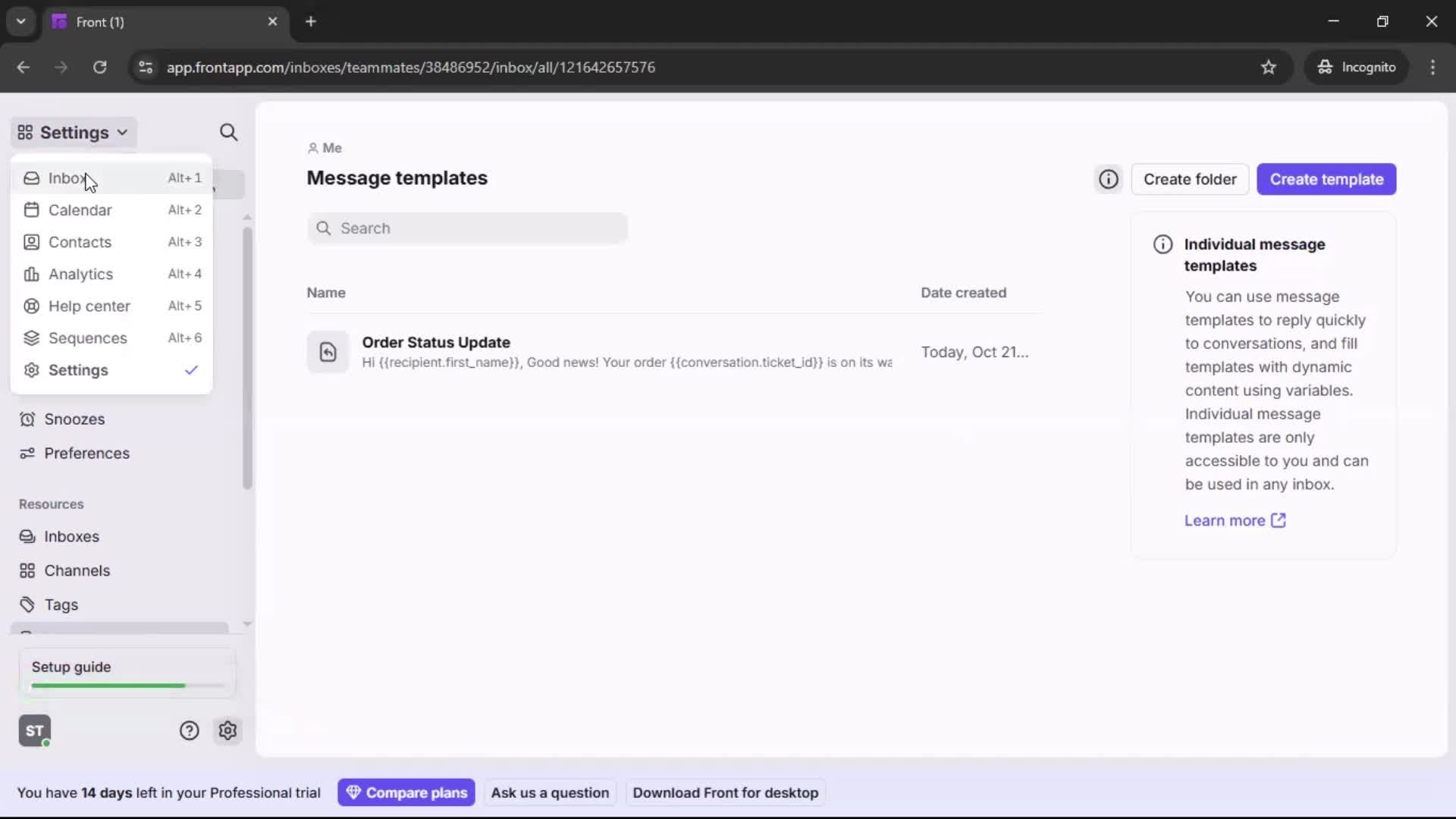This screenshot has height=819, width=1456.
Task: Expand the Settings dropdown at the top
Action: tap(73, 132)
